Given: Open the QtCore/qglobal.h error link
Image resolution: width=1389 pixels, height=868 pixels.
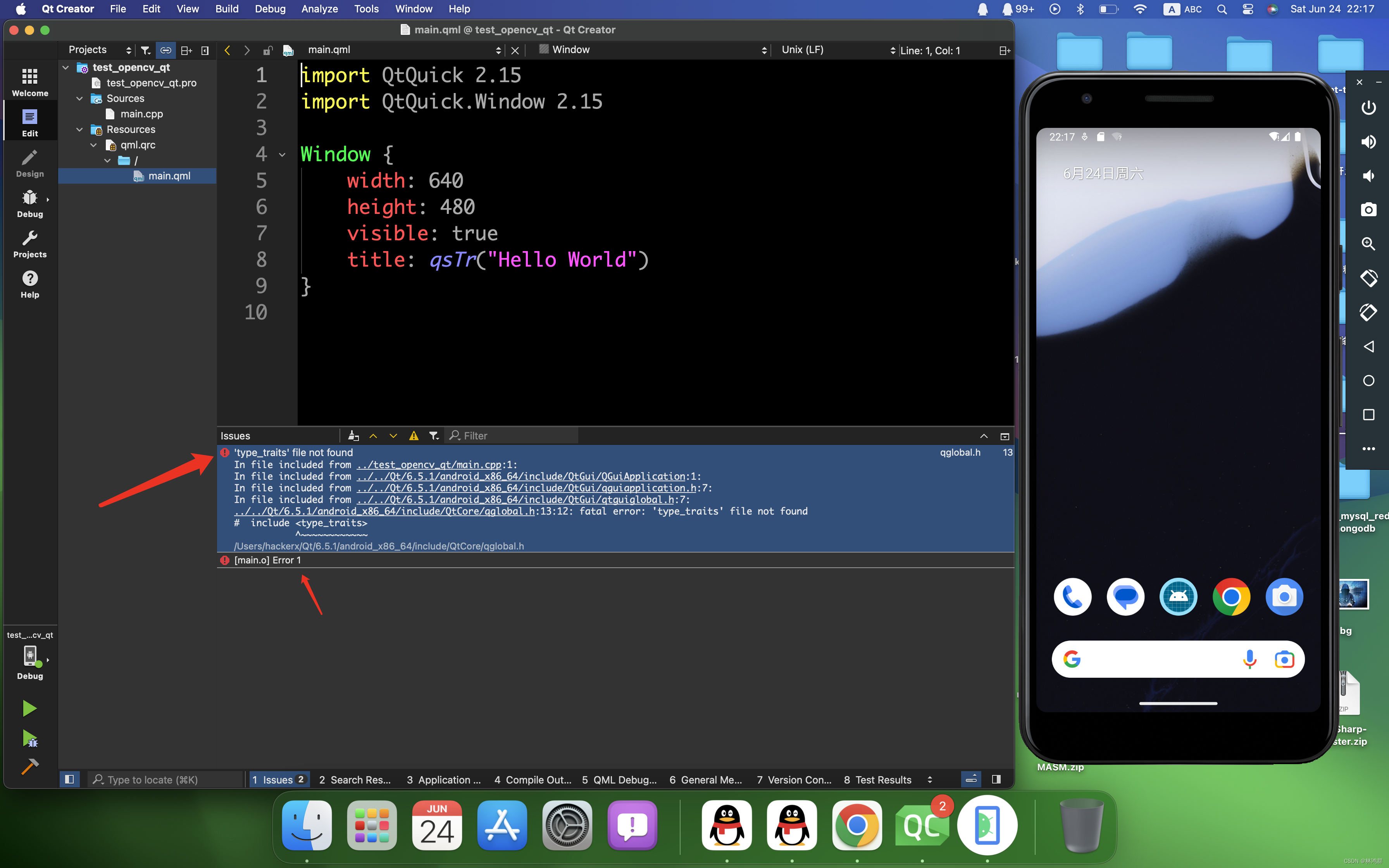Looking at the screenshot, I should [384, 511].
